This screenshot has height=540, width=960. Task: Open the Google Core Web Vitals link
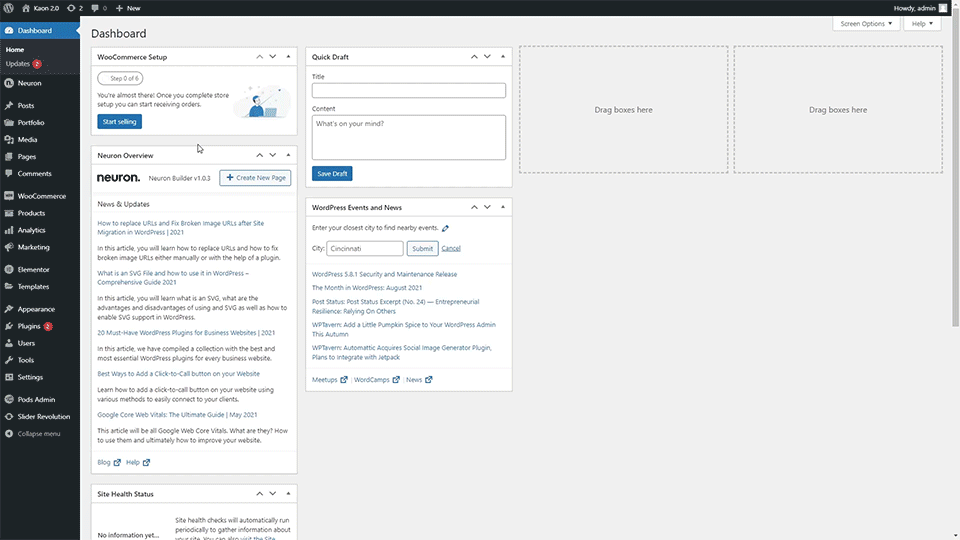point(177,415)
